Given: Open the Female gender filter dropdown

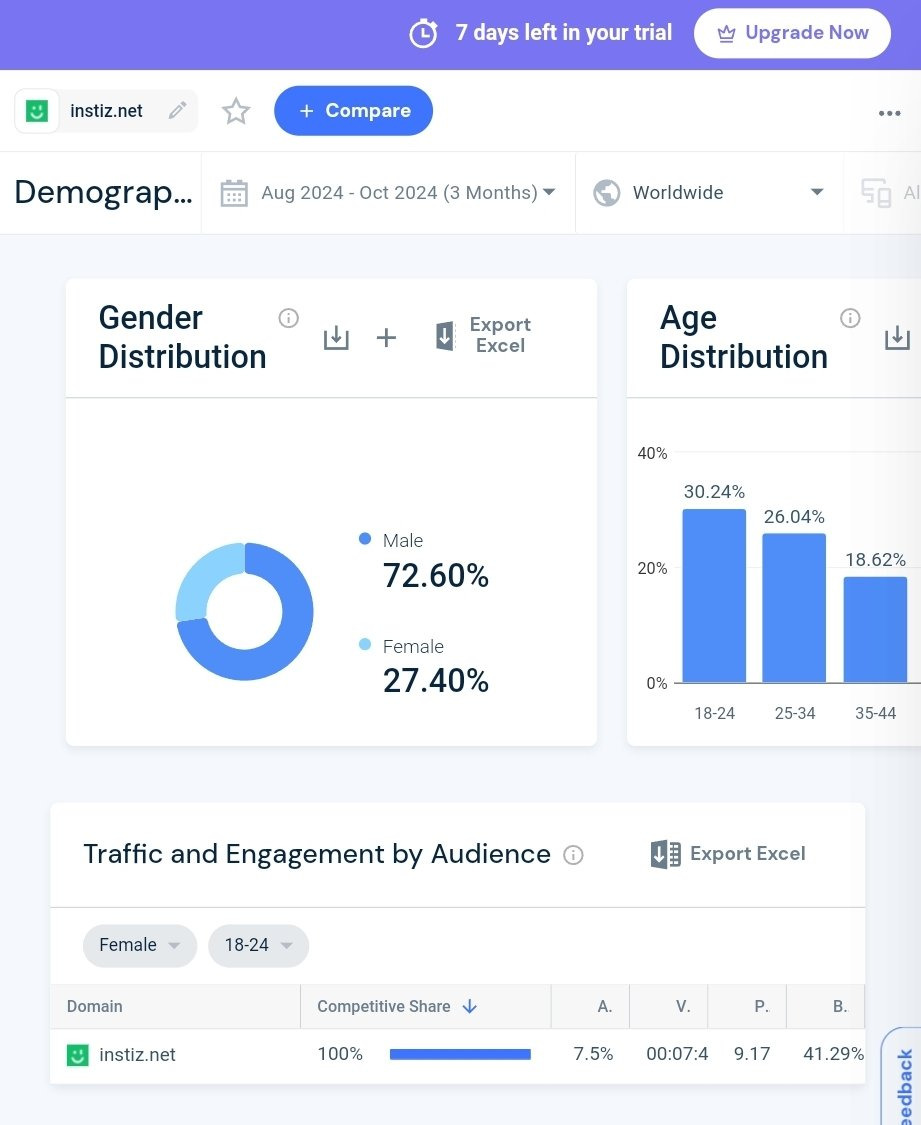Looking at the screenshot, I should [140, 946].
